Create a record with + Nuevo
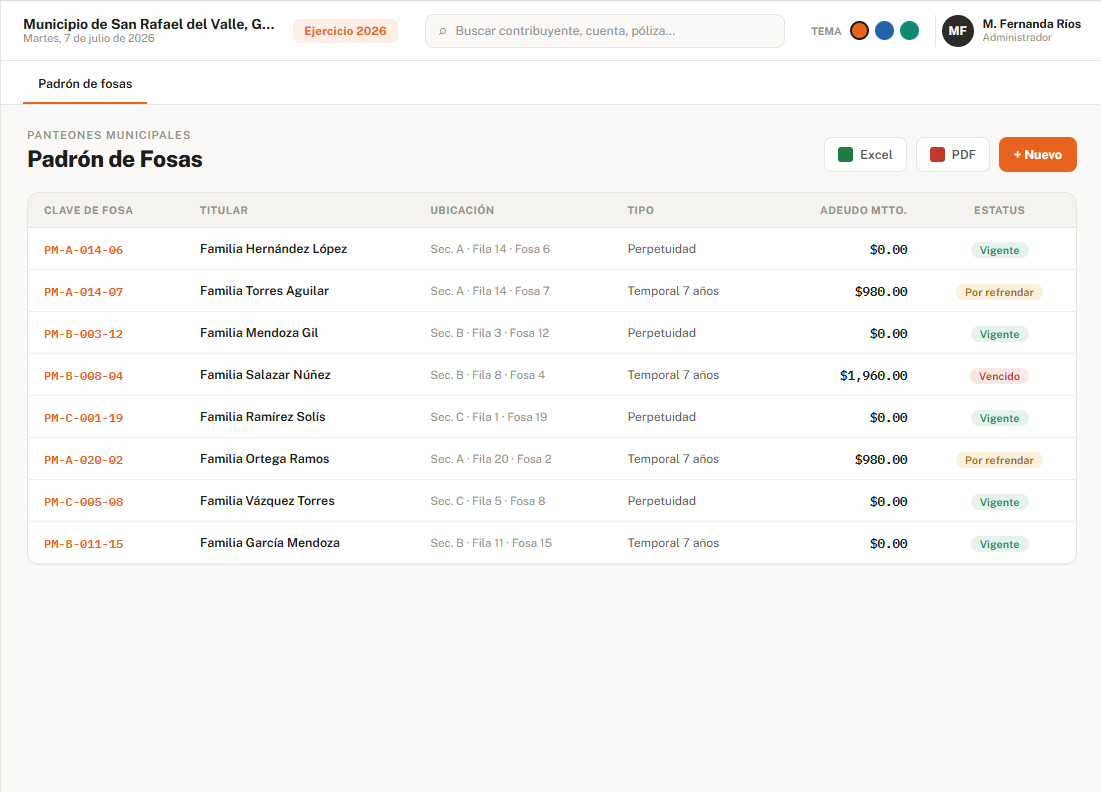 [x=1038, y=154]
